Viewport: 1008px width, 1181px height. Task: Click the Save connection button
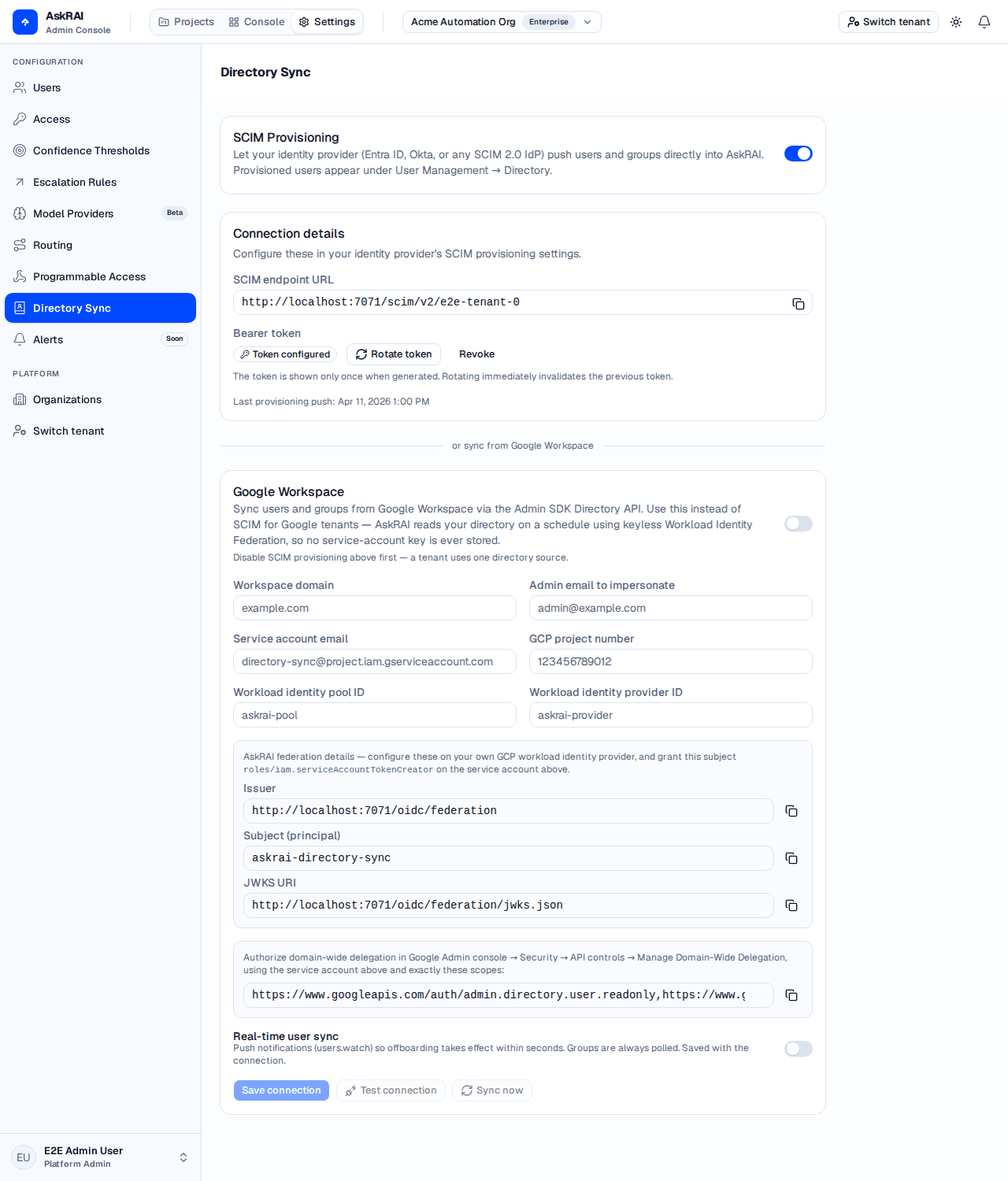[281, 1090]
